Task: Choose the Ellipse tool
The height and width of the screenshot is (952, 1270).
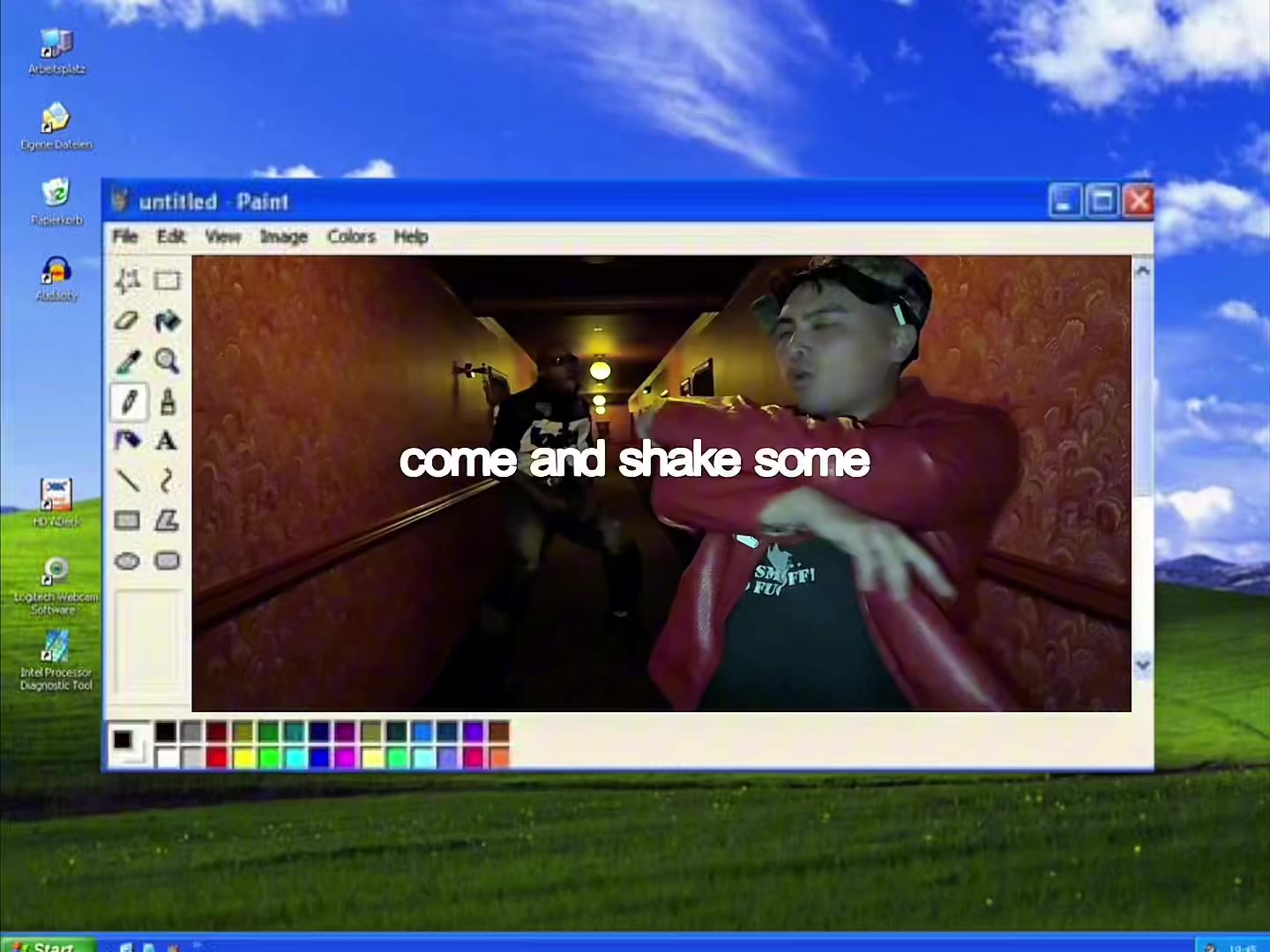Action: pyautogui.click(x=128, y=561)
